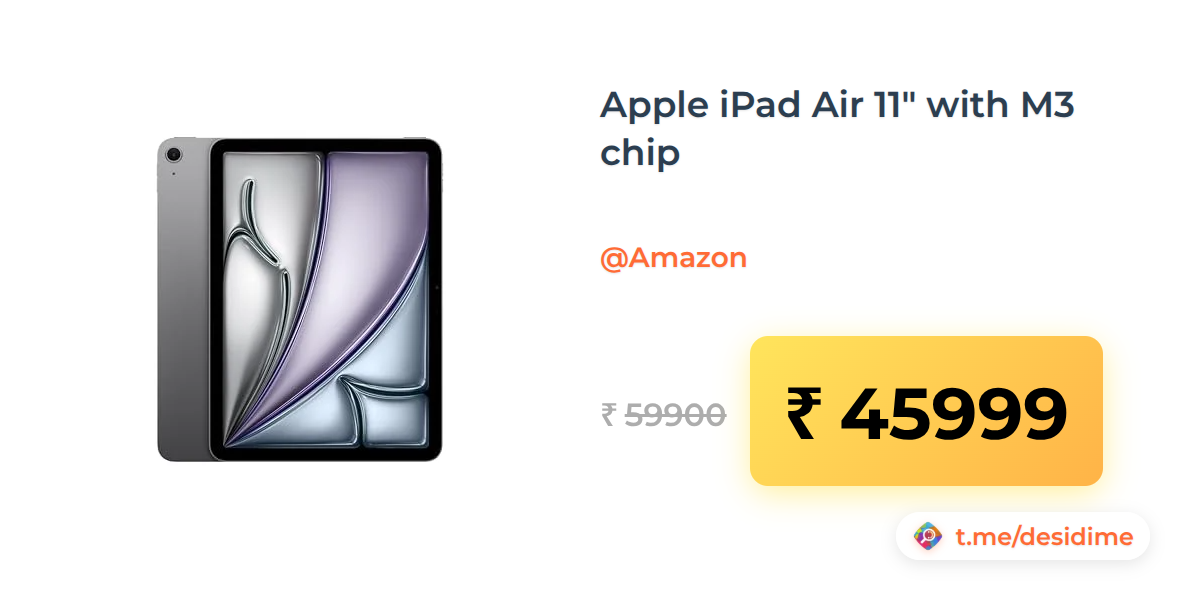Click the microphone dot below the iPad camera
The image size is (1200, 600).
[x=174, y=174]
